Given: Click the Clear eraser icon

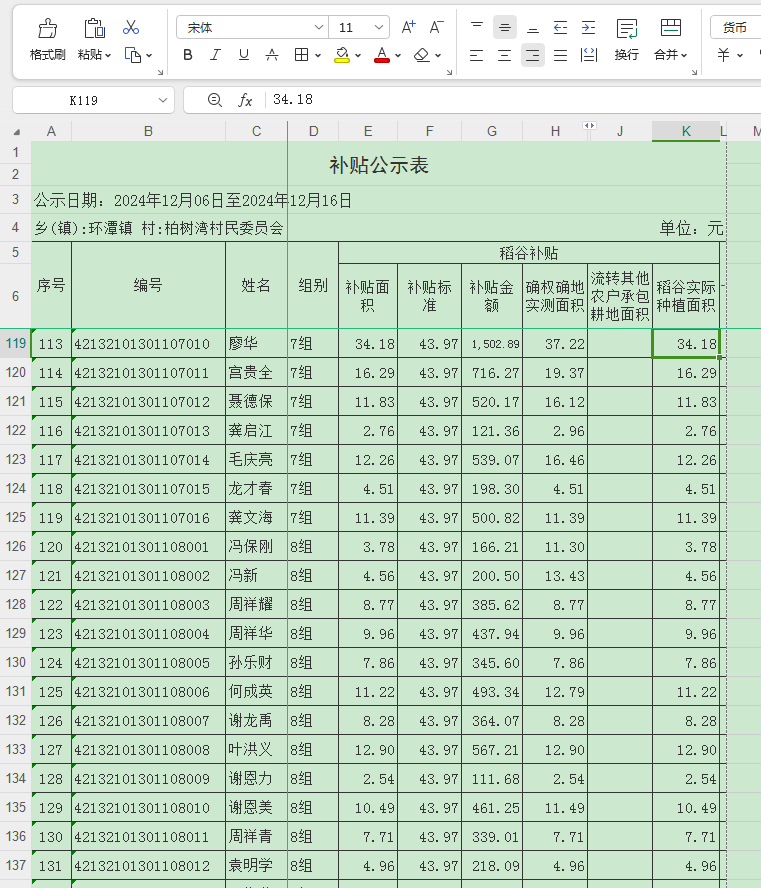Looking at the screenshot, I should point(422,55).
